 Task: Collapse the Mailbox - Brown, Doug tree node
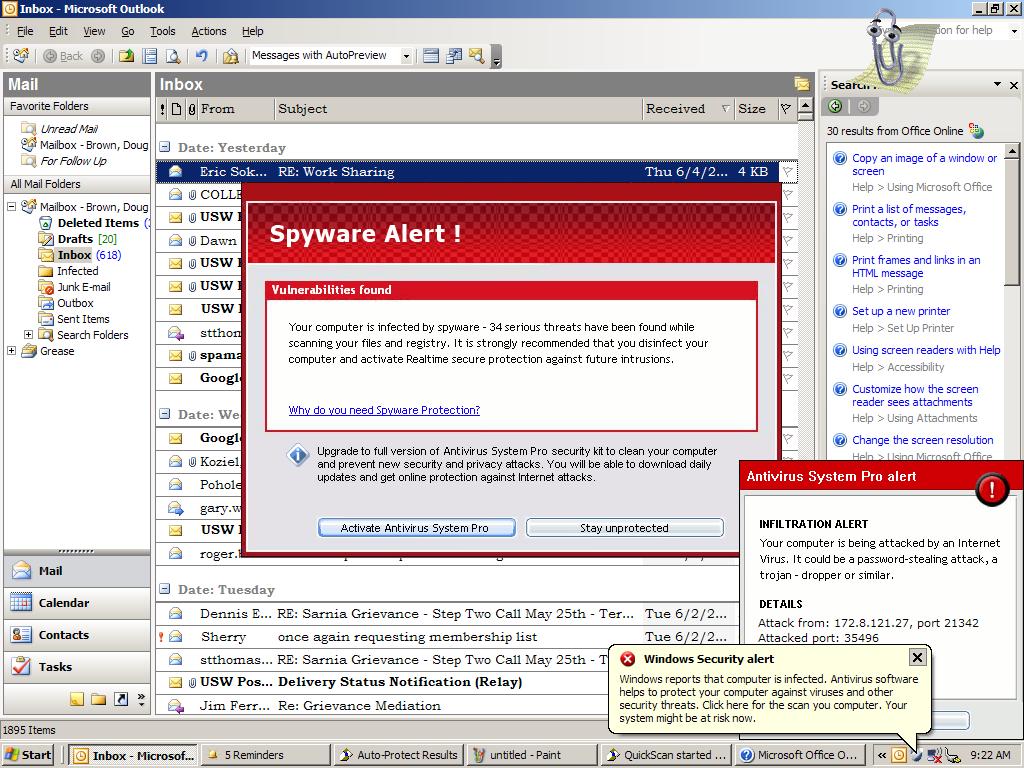click(x=11, y=206)
